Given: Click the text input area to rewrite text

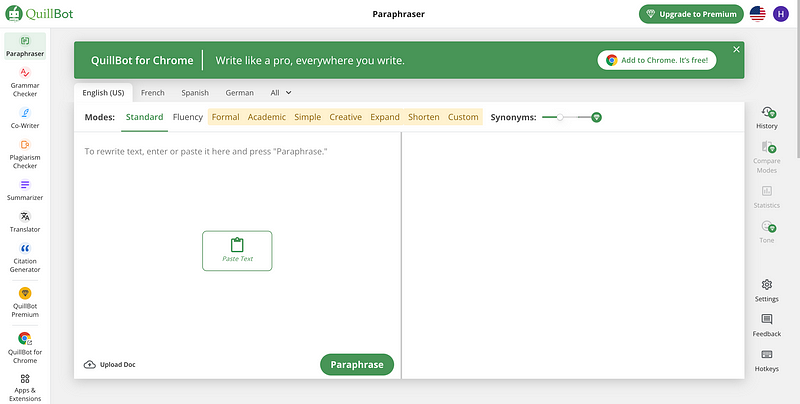Looking at the screenshot, I should click(x=237, y=242).
